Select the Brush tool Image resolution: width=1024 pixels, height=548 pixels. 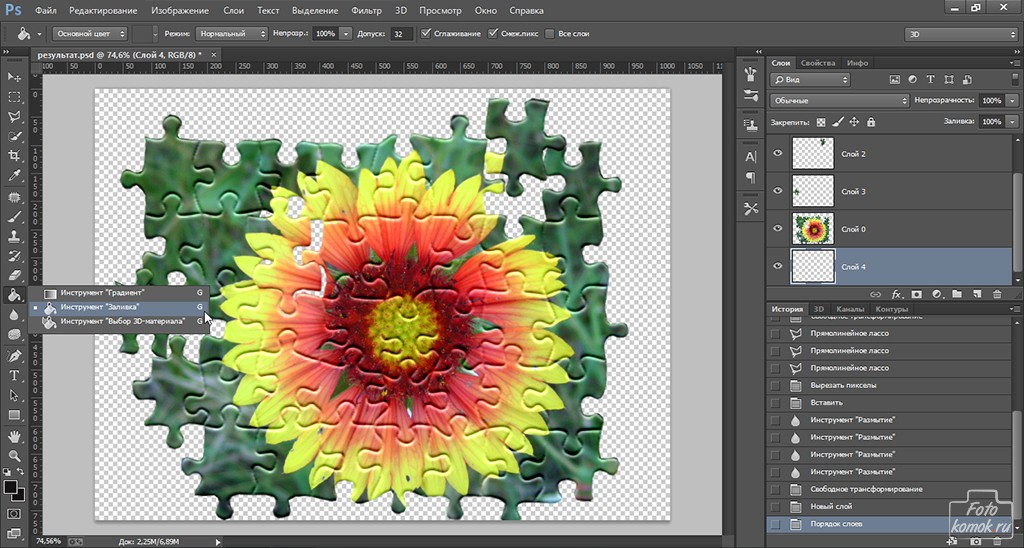[14, 216]
